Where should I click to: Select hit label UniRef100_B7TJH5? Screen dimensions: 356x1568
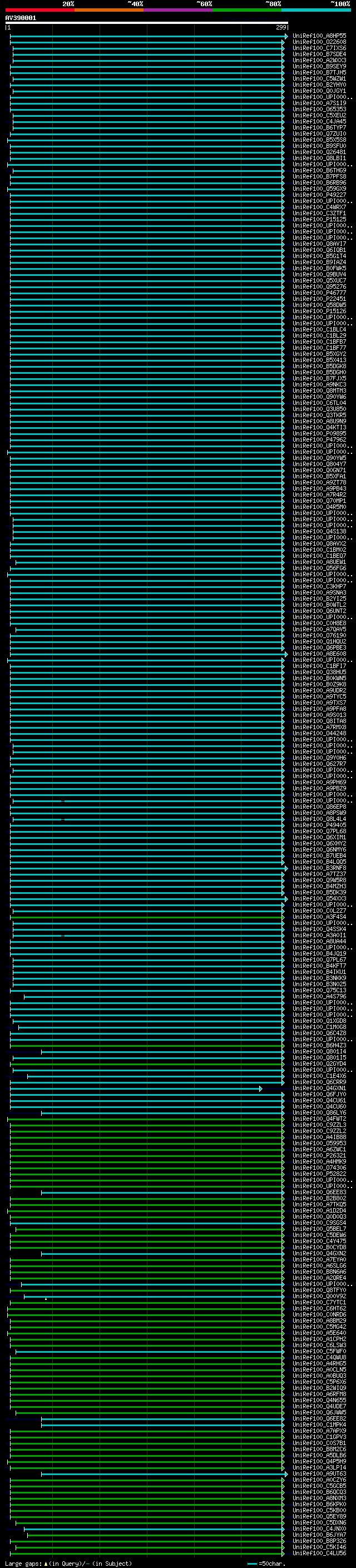[319, 73]
